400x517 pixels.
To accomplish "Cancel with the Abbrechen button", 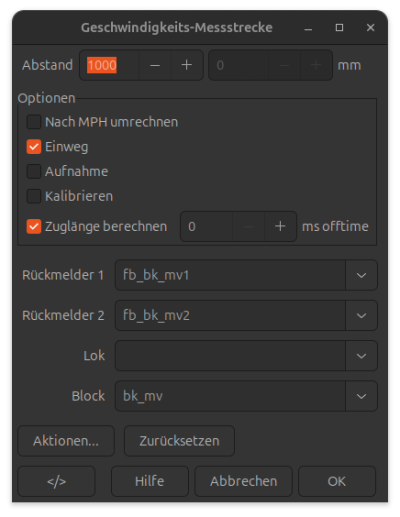I will [x=244, y=481].
